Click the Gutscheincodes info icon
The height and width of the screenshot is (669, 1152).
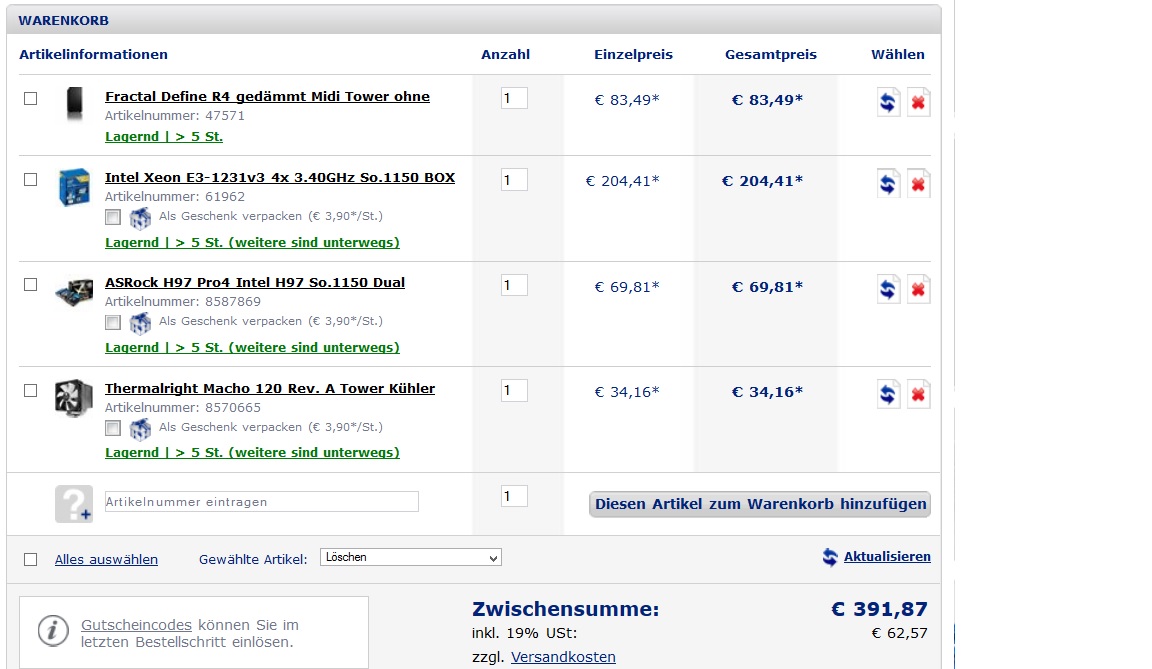[x=52, y=631]
